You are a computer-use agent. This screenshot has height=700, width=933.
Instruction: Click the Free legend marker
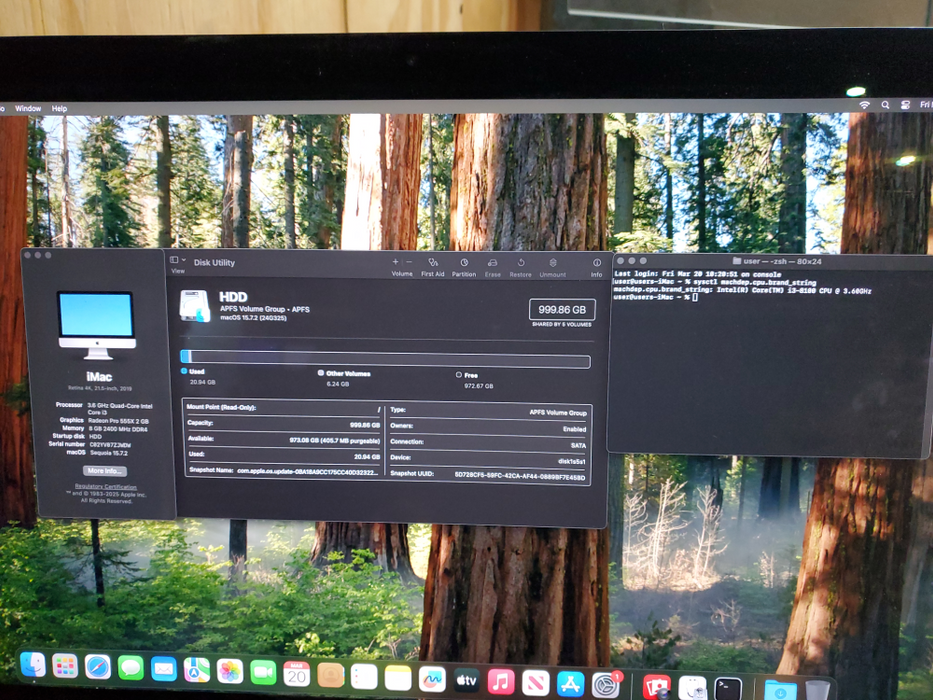coord(459,374)
